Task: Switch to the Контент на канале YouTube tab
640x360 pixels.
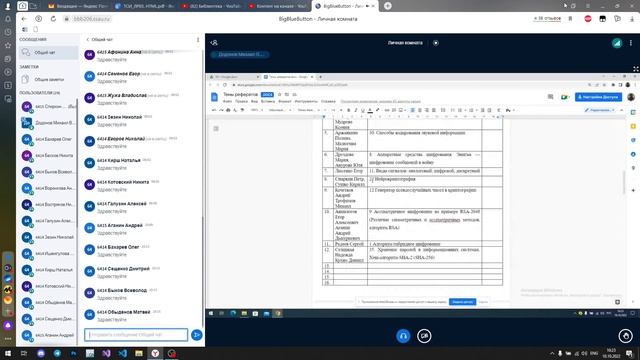Action: (278, 6)
